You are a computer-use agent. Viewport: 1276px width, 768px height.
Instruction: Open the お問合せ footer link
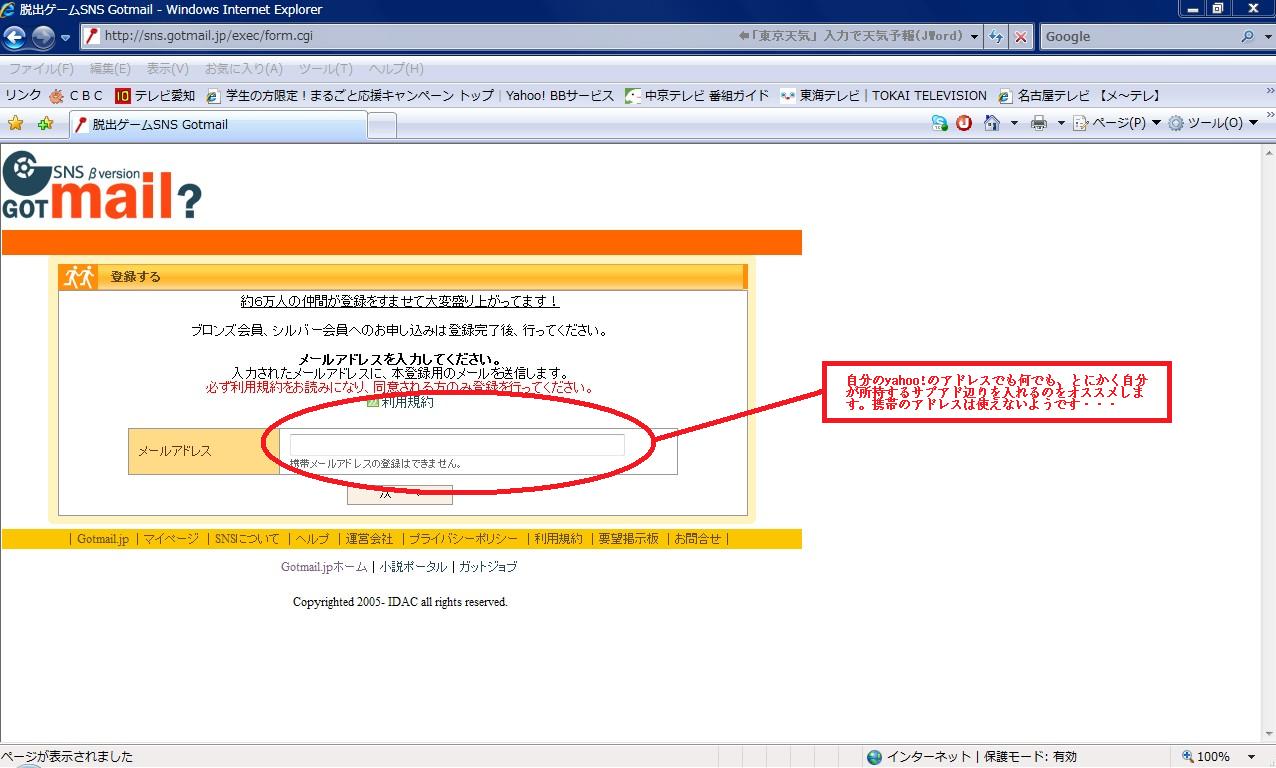[697, 539]
